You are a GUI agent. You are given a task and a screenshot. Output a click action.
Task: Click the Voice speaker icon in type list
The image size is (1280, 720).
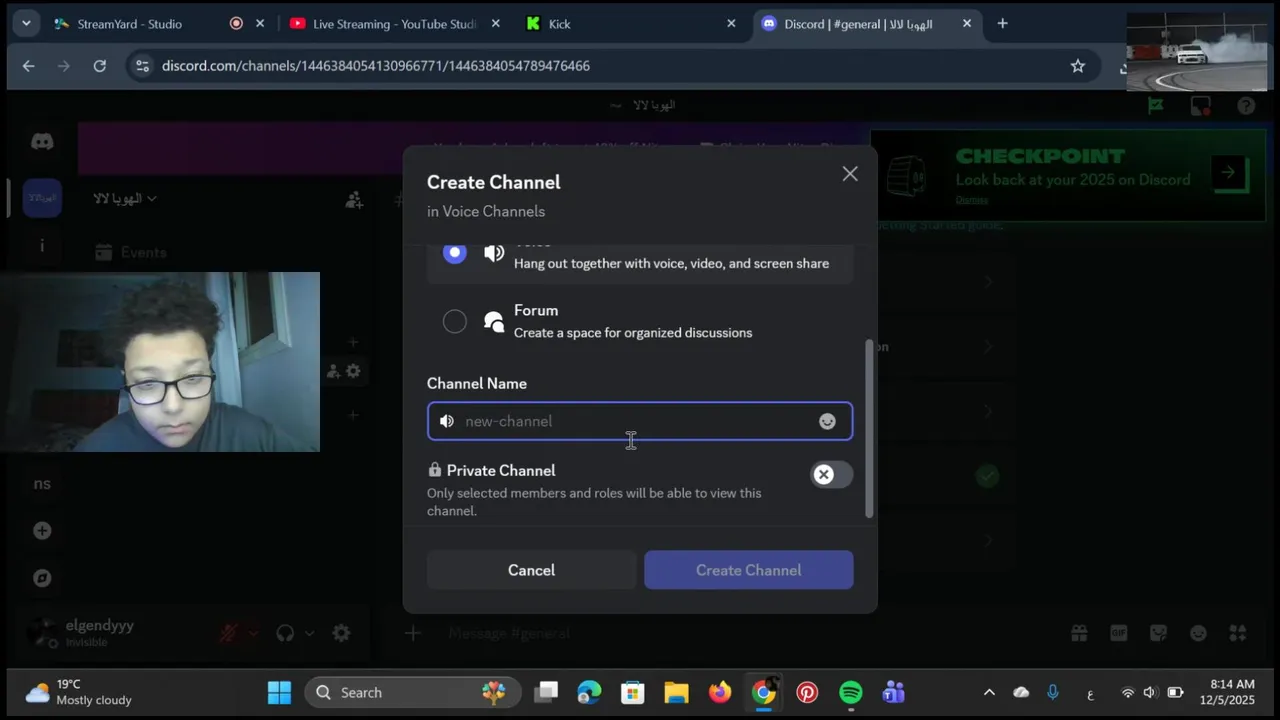click(x=494, y=253)
